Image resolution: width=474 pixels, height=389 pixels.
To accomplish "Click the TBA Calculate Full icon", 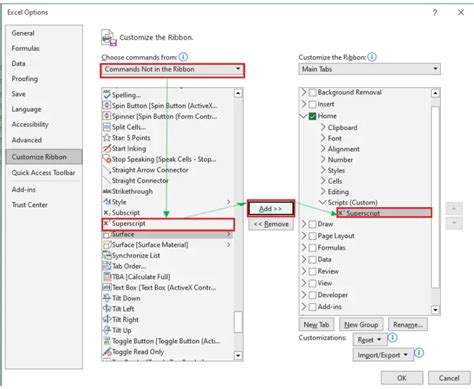I will (x=107, y=277).
